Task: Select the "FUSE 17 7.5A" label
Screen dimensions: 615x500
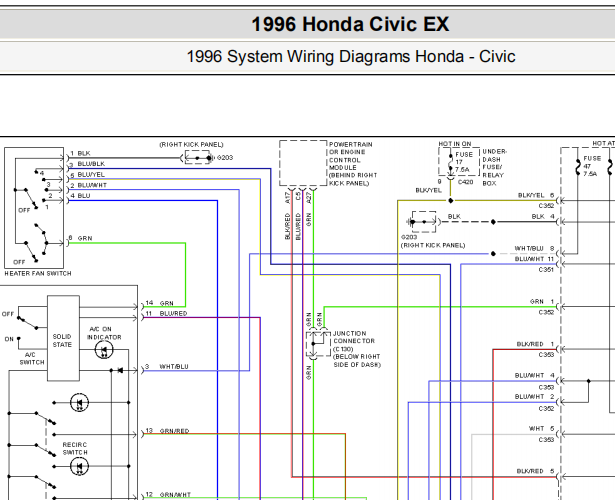Action: click(x=464, y=162)
